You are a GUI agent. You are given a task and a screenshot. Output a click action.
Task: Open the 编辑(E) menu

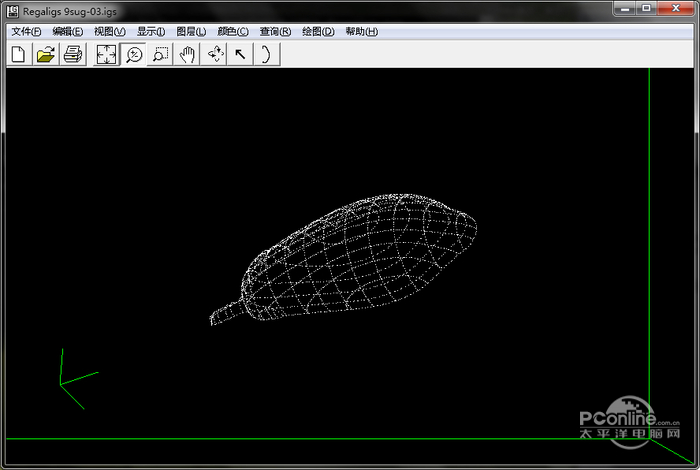[68, 31]
